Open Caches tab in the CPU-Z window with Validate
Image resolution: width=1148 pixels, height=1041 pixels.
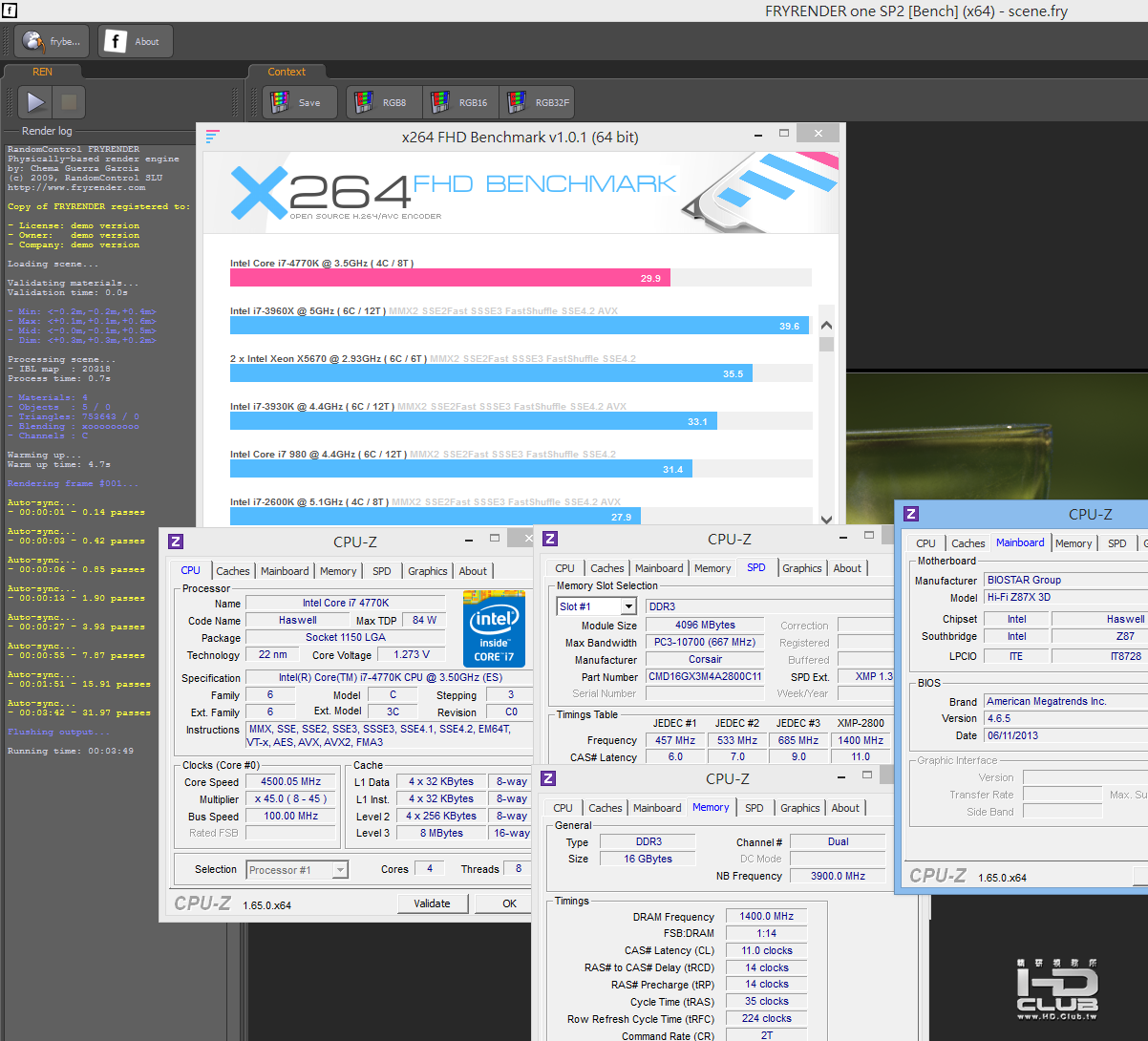233,571
